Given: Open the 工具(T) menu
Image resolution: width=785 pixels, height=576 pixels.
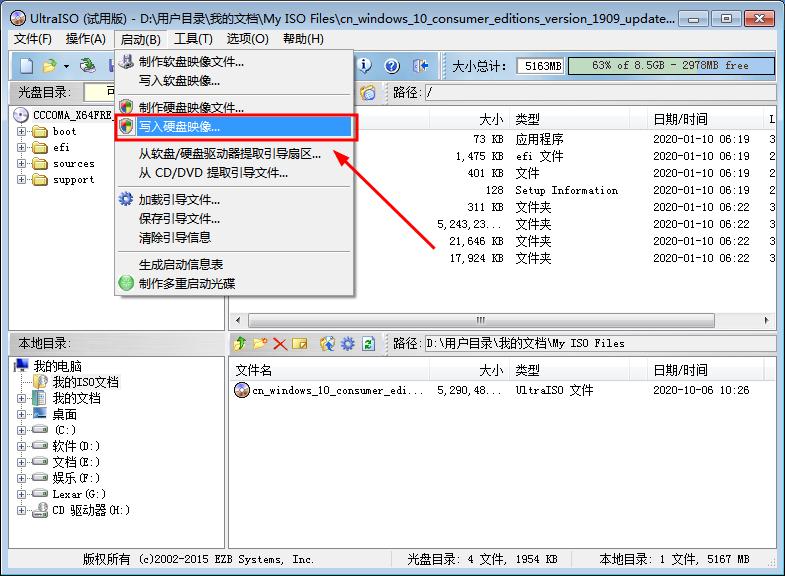Looking at the screenshot, I should click(193, 39).
